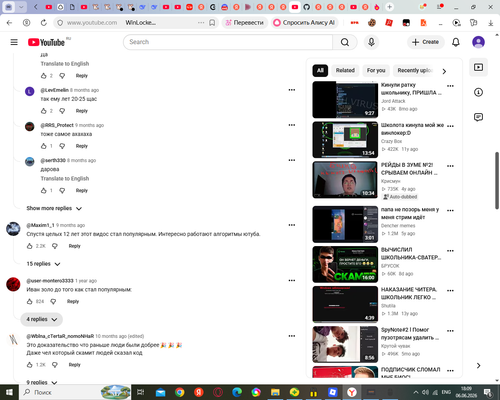Open РЕЙДЫ В ЗУМЕ №2 video thumbnail
The height and width of the screenshot is (400, 500).
click(x=345, y=180)
